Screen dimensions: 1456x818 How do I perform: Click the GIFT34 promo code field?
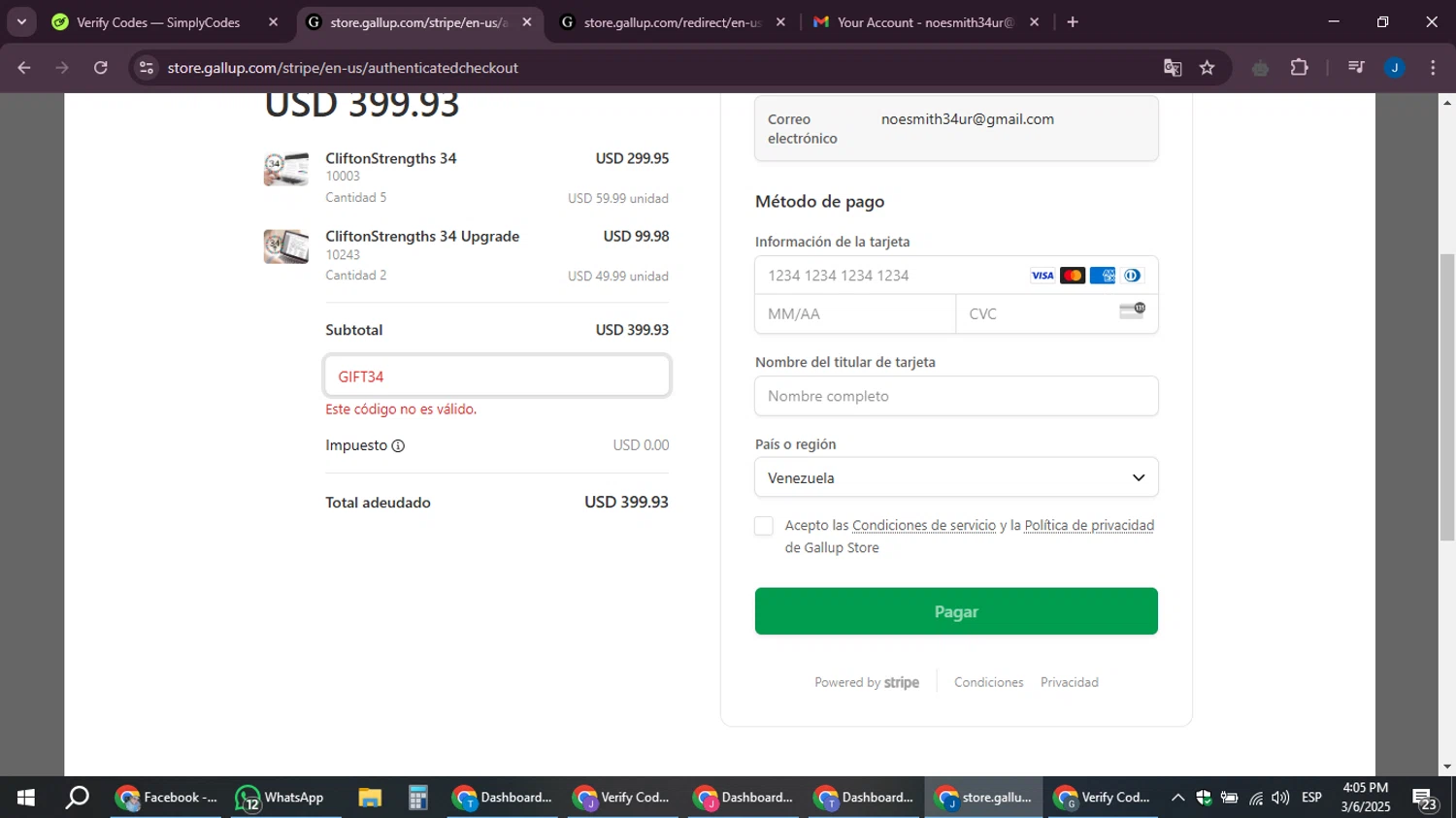(497, 376)
